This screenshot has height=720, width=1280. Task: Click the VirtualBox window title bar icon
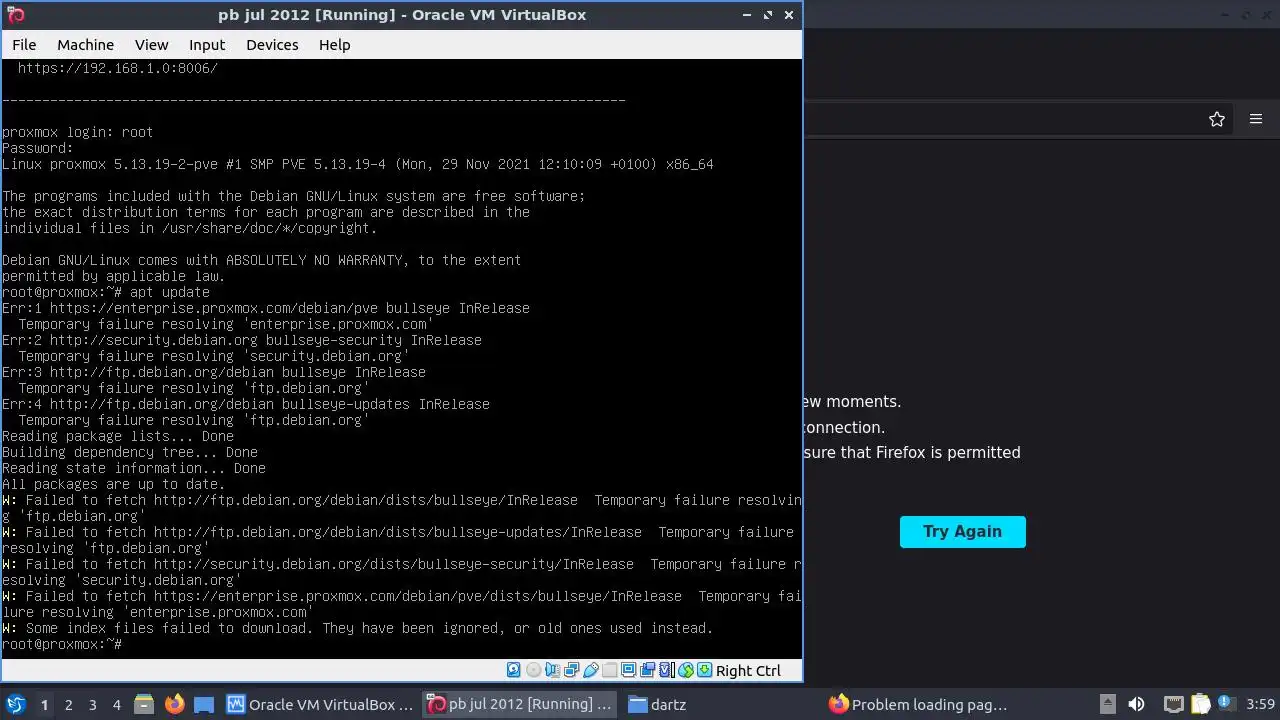click(x=14, y=15)
